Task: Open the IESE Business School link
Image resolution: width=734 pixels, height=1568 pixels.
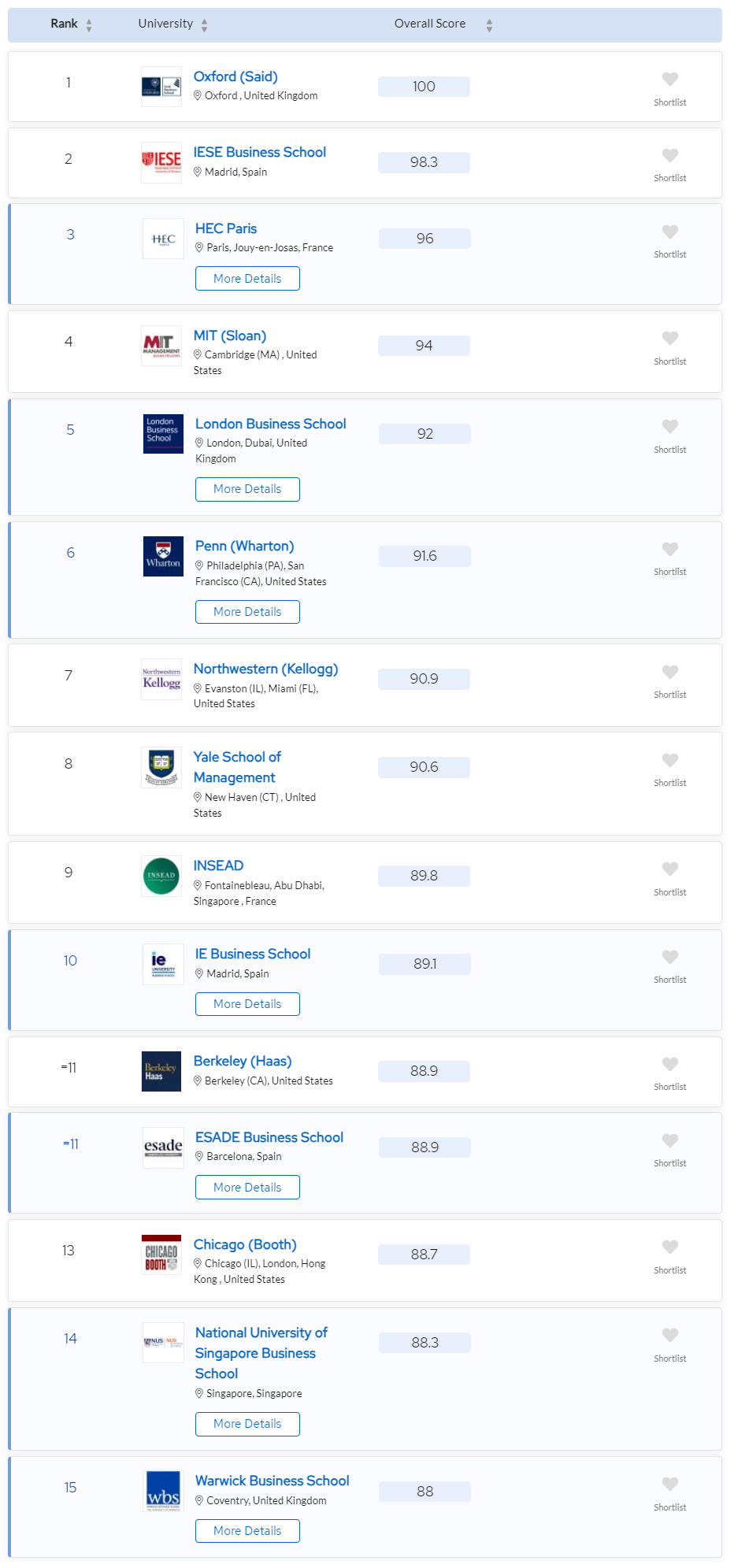Action: pos(260,152)
